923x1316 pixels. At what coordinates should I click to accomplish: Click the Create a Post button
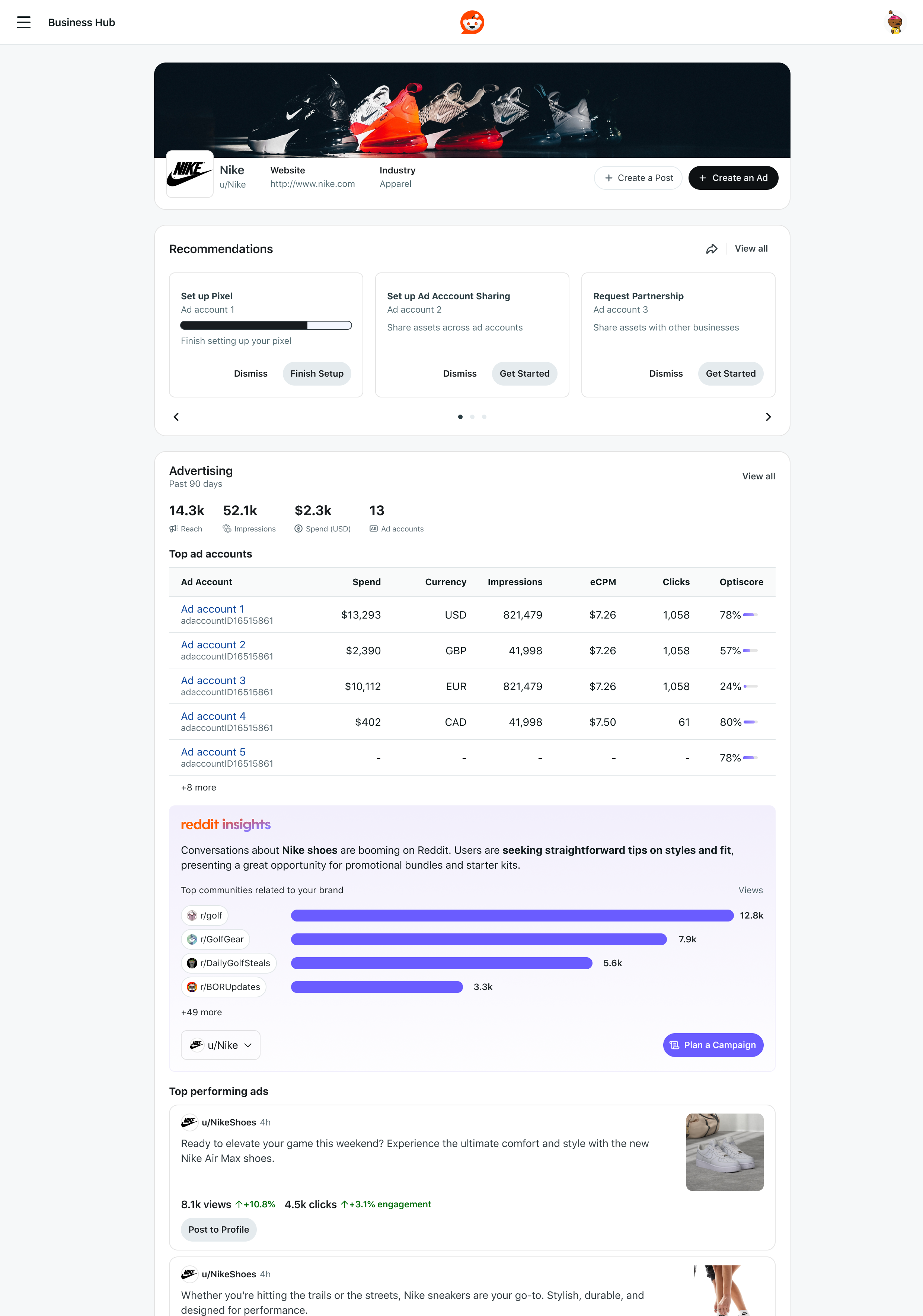pos(638,178)
